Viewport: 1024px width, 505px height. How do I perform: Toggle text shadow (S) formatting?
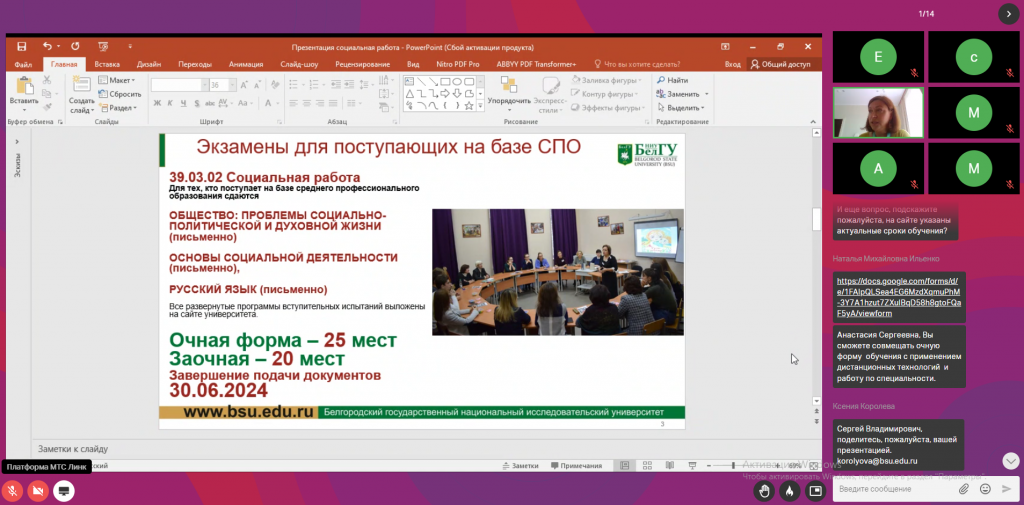click(197, 103)
